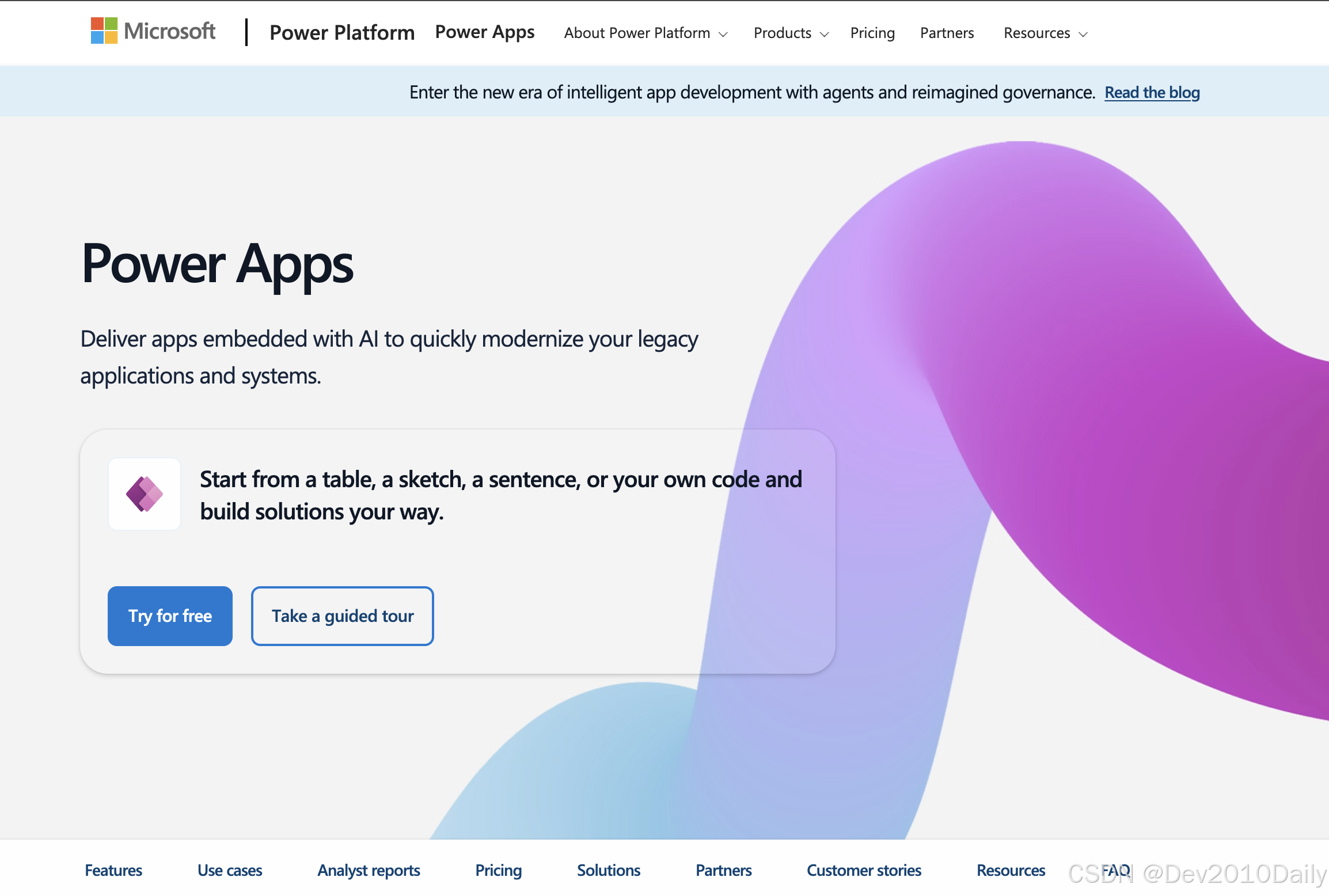Open the Power Apps header link
This screenshot has height=896, width=1329.
click(x=485, y=32)
